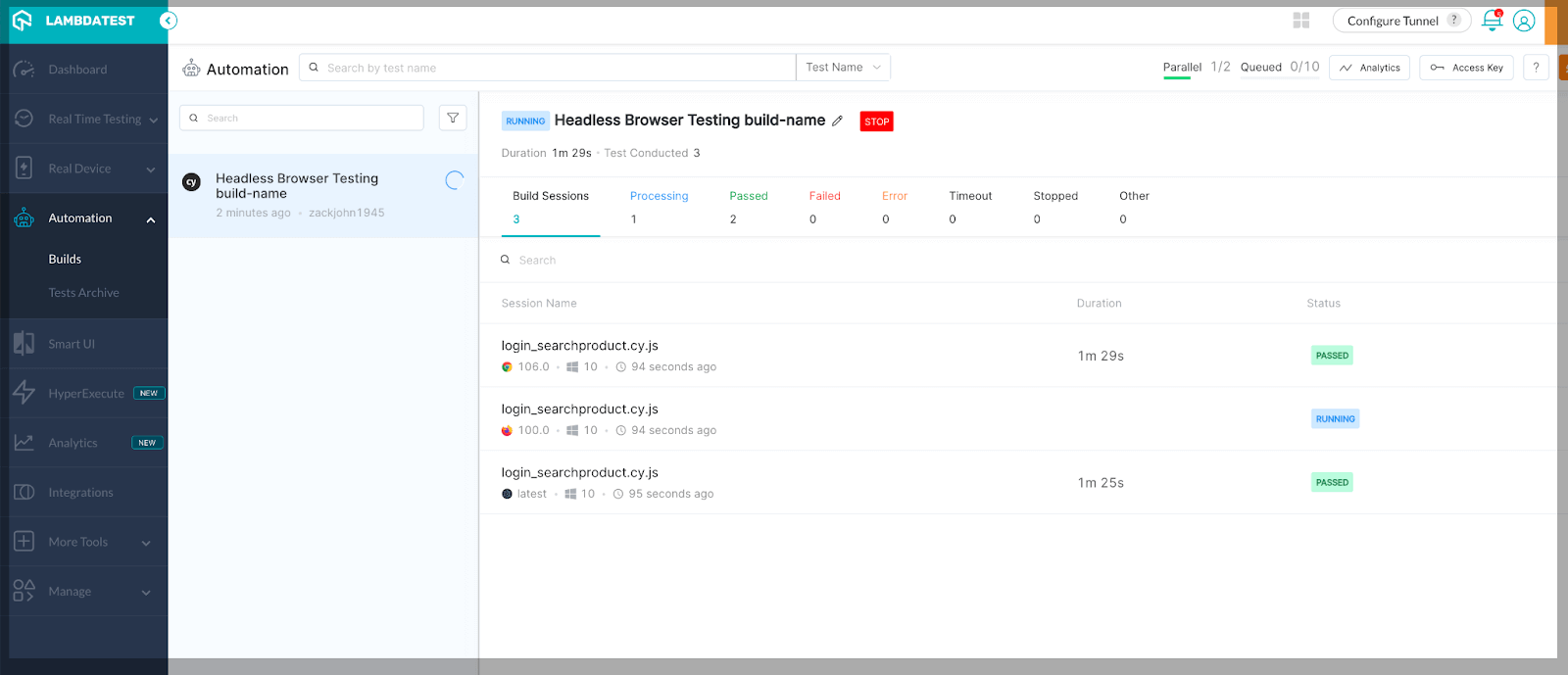Click Configure Tunnel button
Screen dimensions: 1568x675
(x=1401, y=21)
